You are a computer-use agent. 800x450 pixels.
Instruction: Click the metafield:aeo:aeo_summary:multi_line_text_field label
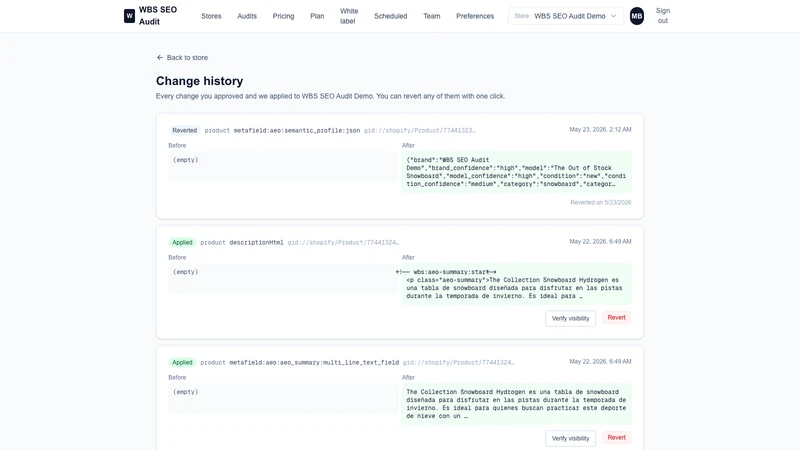pos(314,363)
